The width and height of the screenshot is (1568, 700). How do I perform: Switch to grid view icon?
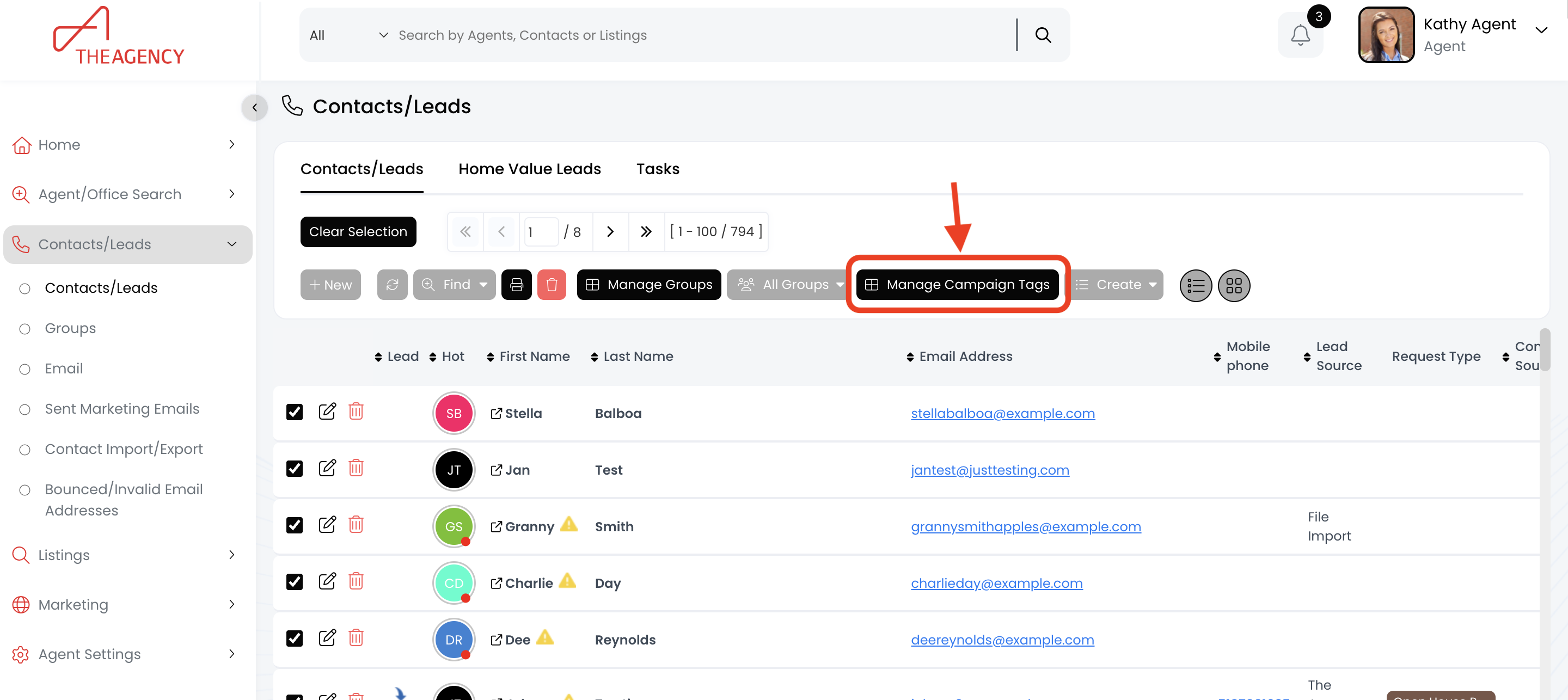[x=1233, y=285]
